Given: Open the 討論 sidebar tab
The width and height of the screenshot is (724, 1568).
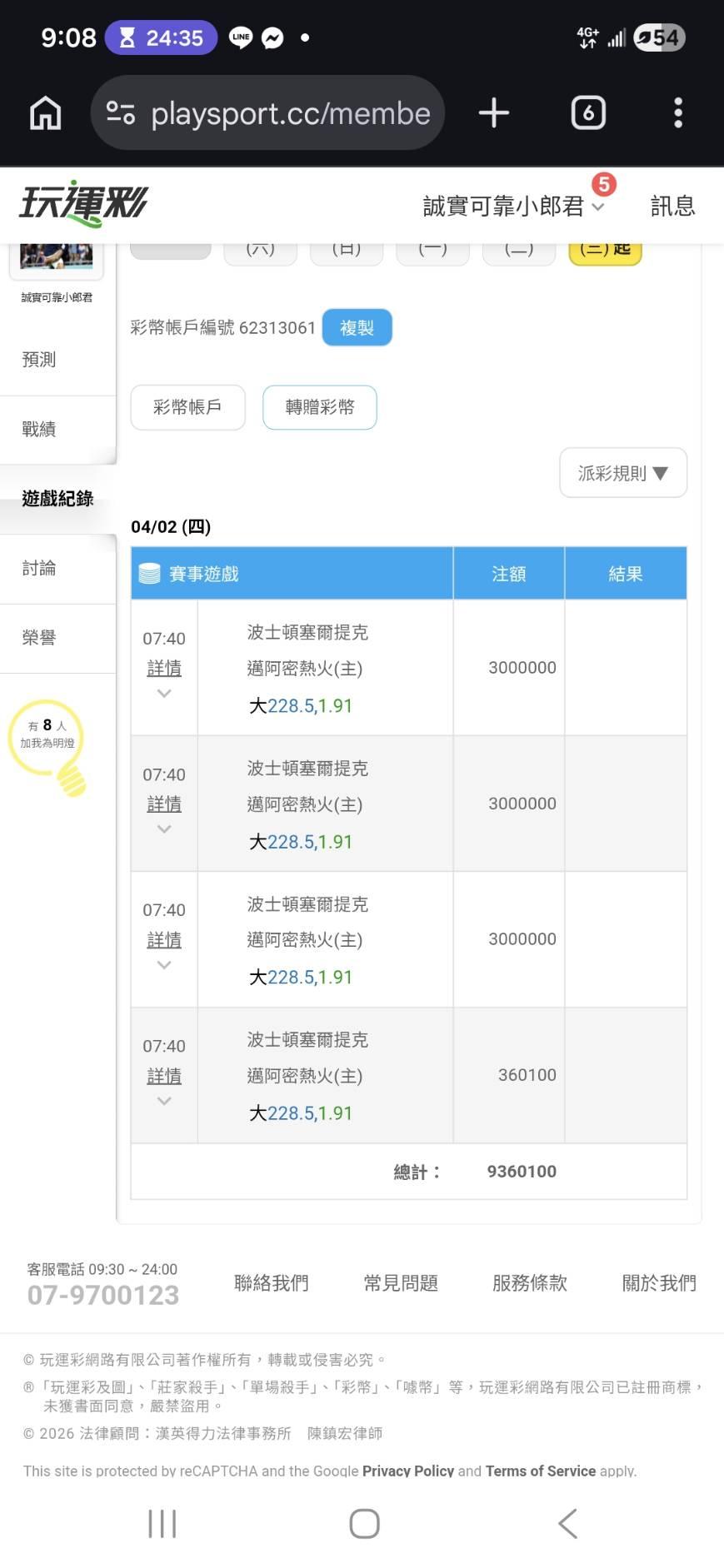Looking at the screenshot, I should click(39, 568).
